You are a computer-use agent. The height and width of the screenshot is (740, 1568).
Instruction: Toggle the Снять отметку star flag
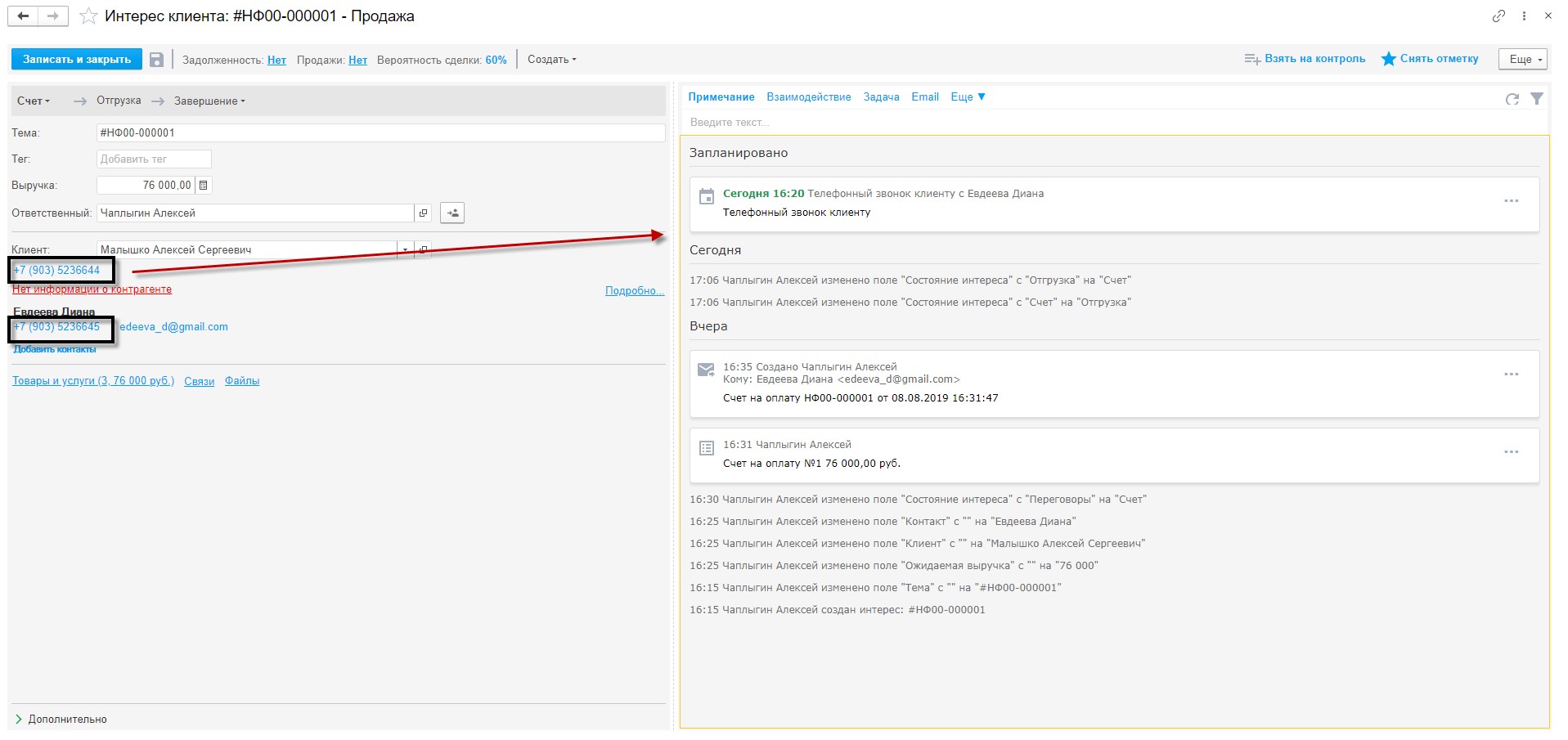1430,59
